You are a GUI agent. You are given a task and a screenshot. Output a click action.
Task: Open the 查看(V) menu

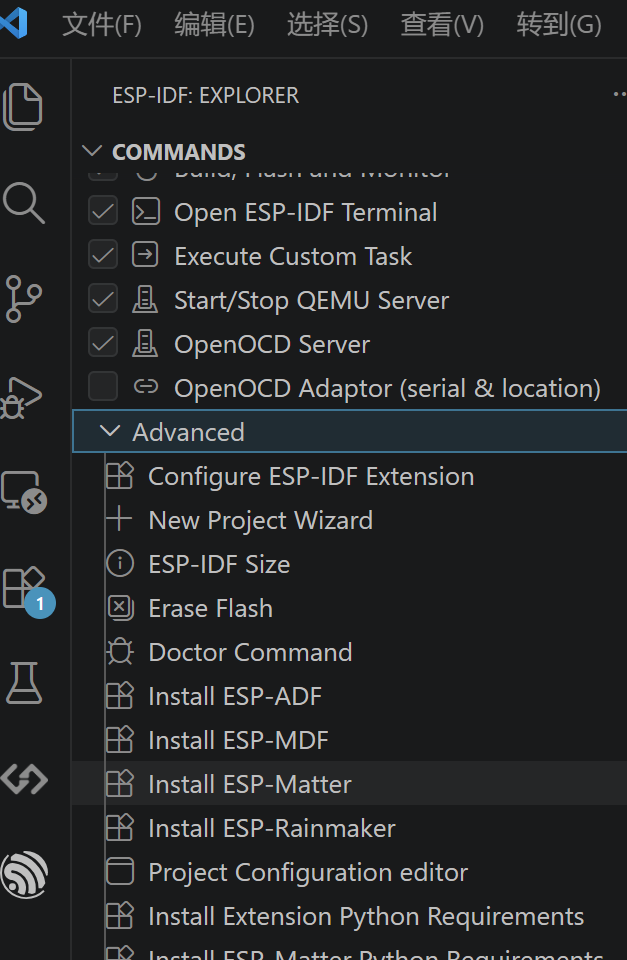pos(442,25)
